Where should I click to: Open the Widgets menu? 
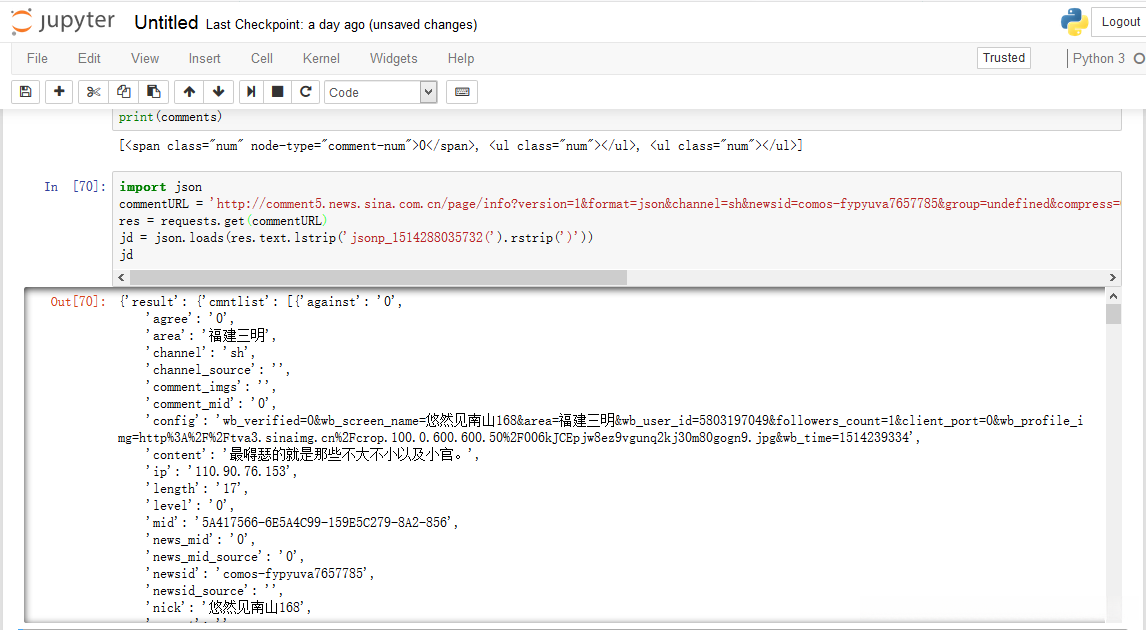[x=394, y=58]
